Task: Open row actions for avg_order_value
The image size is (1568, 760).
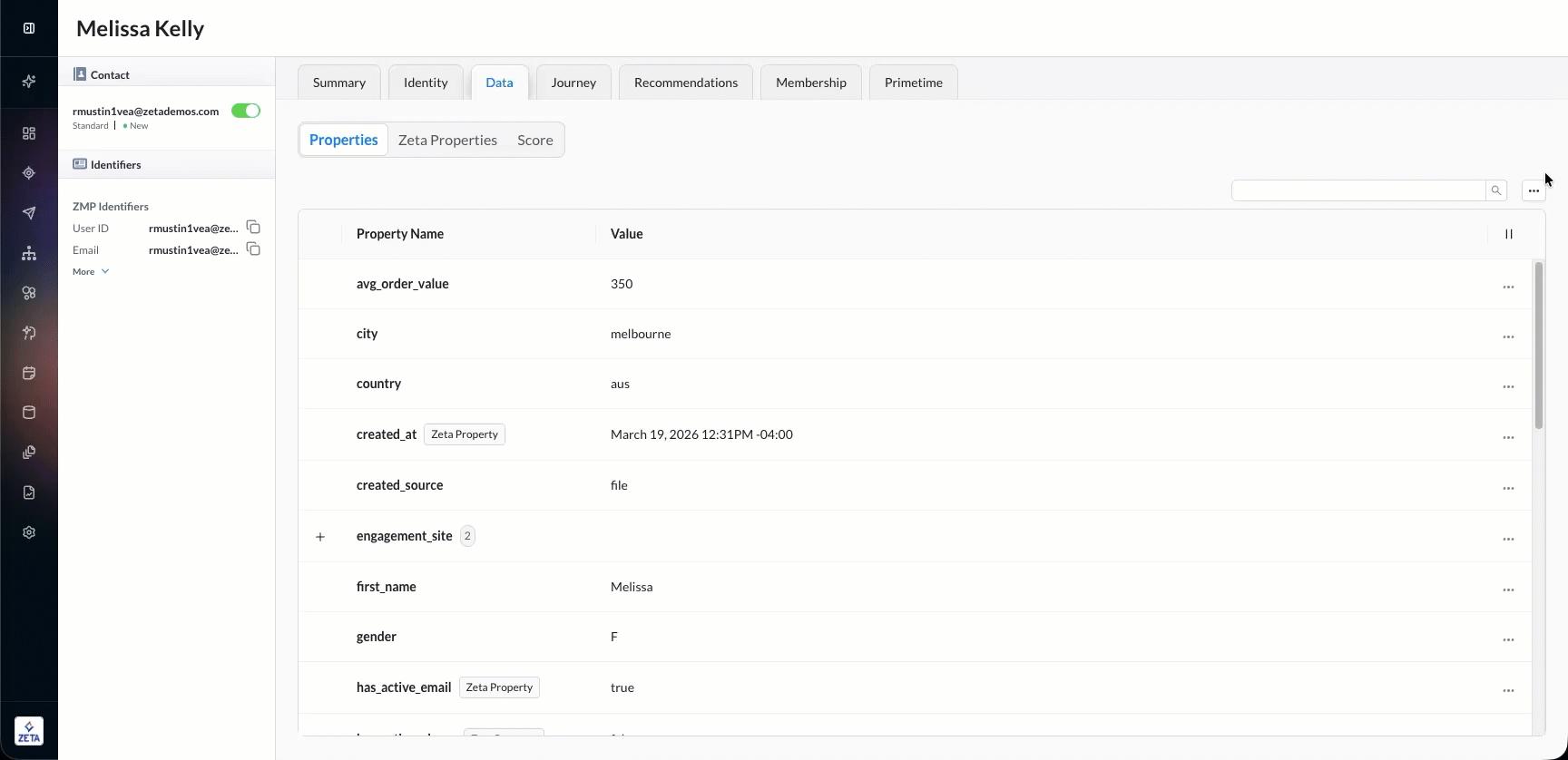Action: click(1508, 287)
